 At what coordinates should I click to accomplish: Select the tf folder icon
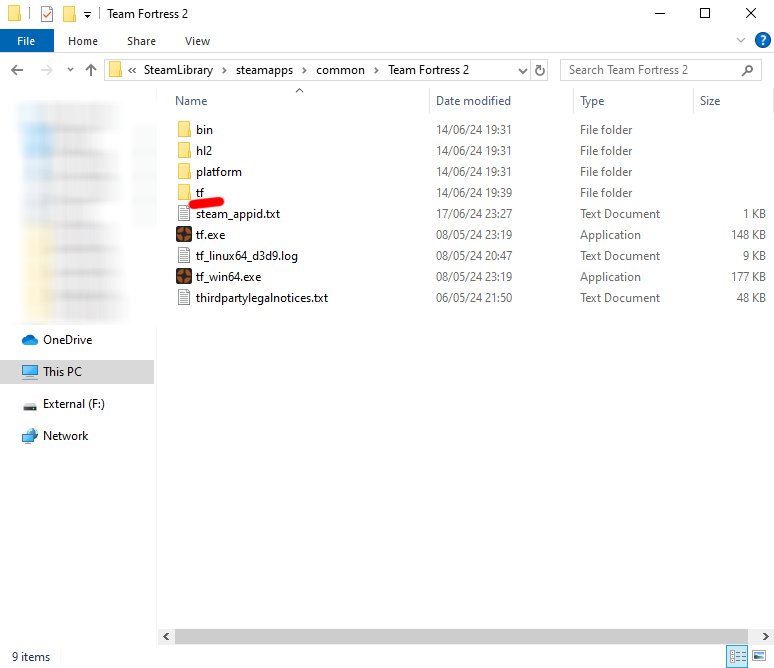(x=184, y=193)
